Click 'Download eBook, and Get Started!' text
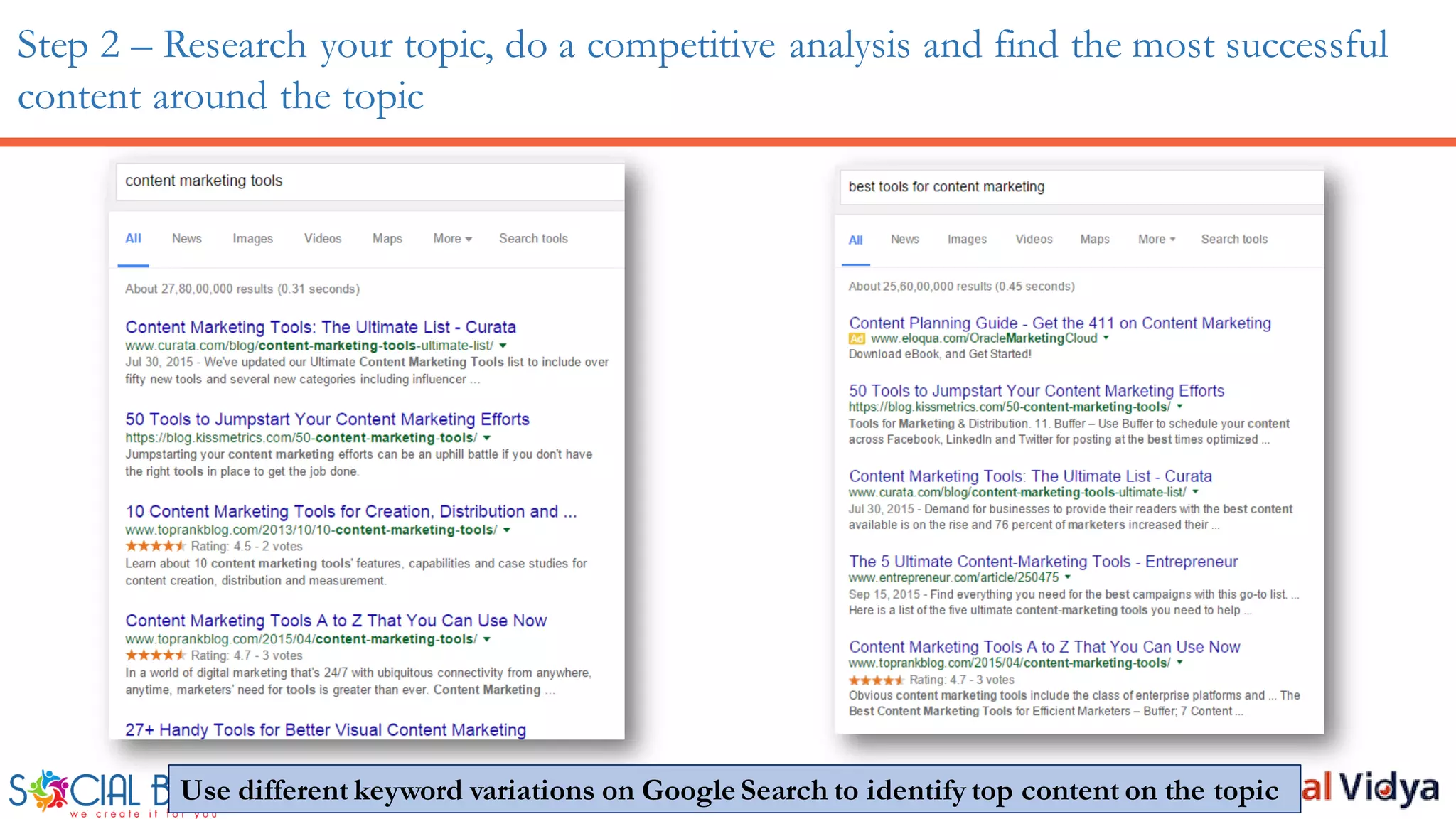This screenshot has height=819, width=1456. (940, 354)
